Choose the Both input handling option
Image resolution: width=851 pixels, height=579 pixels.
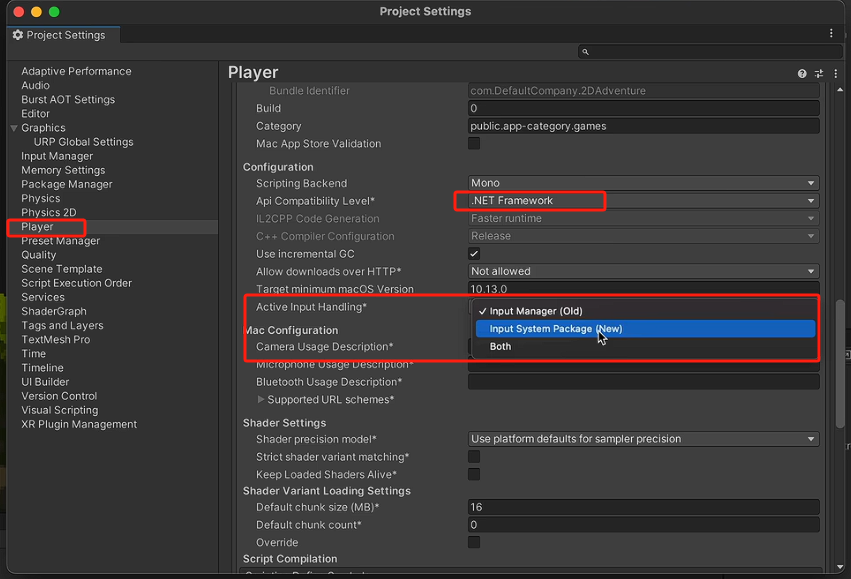point(645,346)
